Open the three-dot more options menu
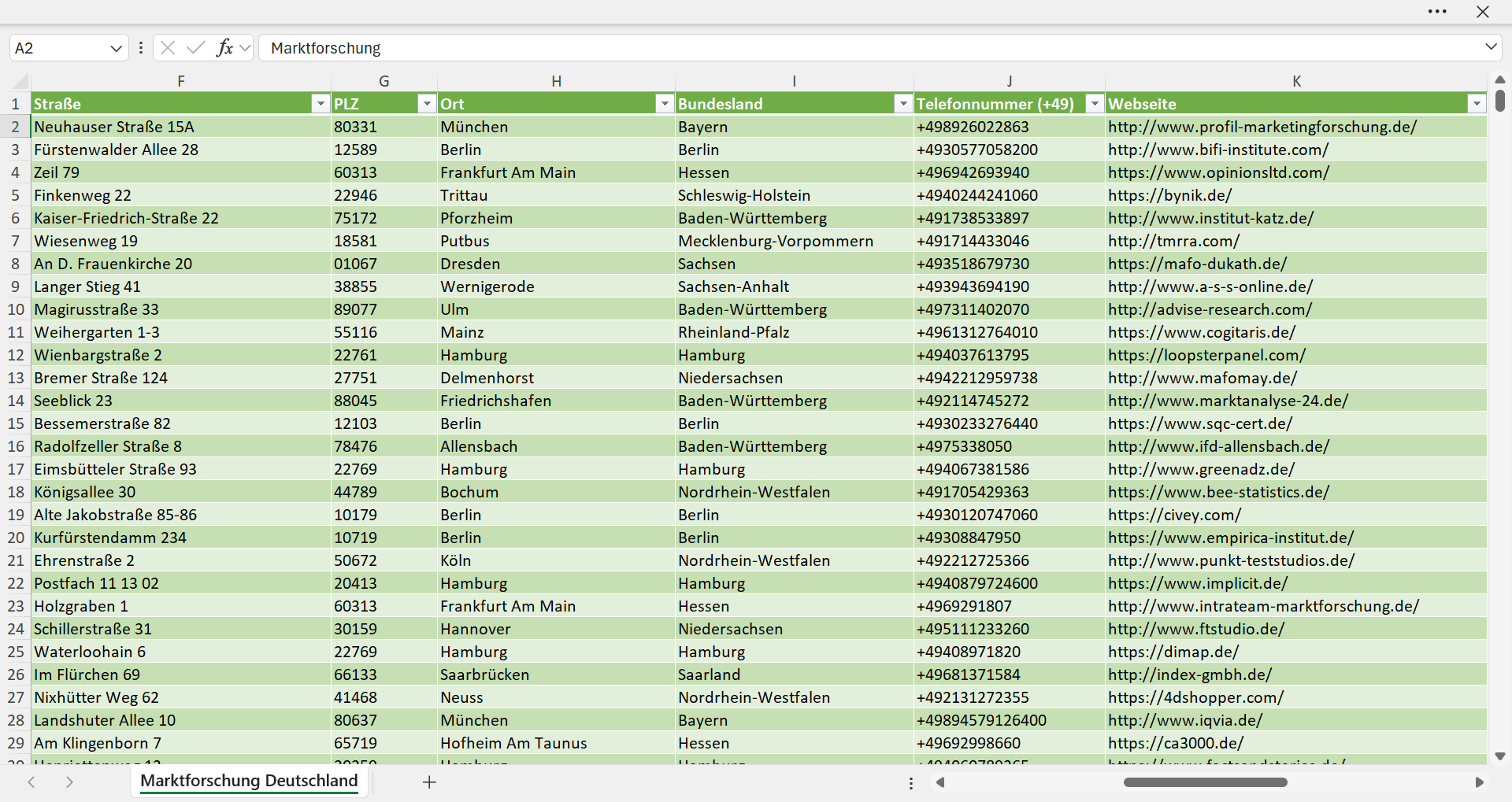This screenshot has height=802, width=1512. point(1437,12)
